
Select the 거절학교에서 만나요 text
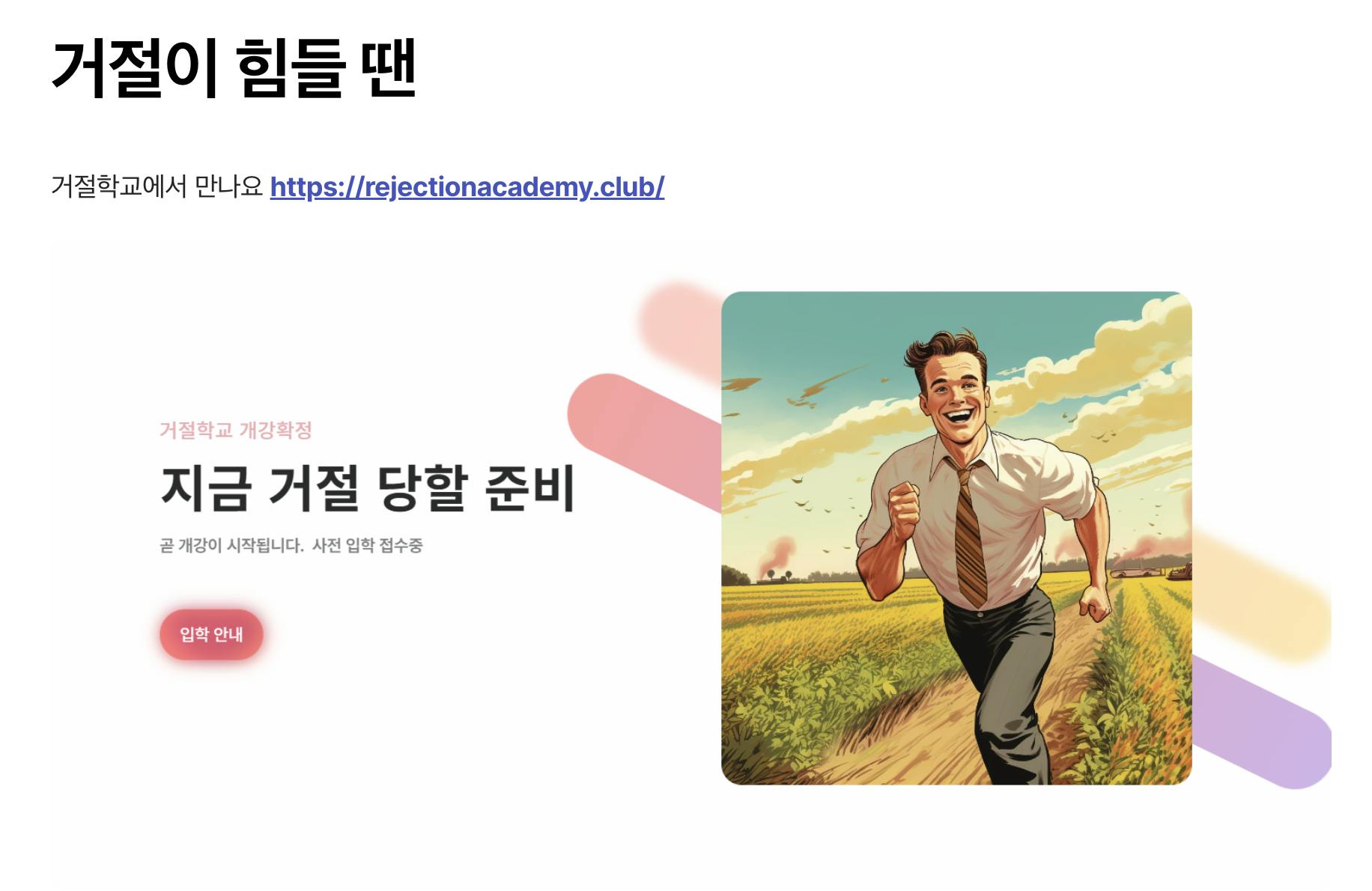(x=157, y=186)
